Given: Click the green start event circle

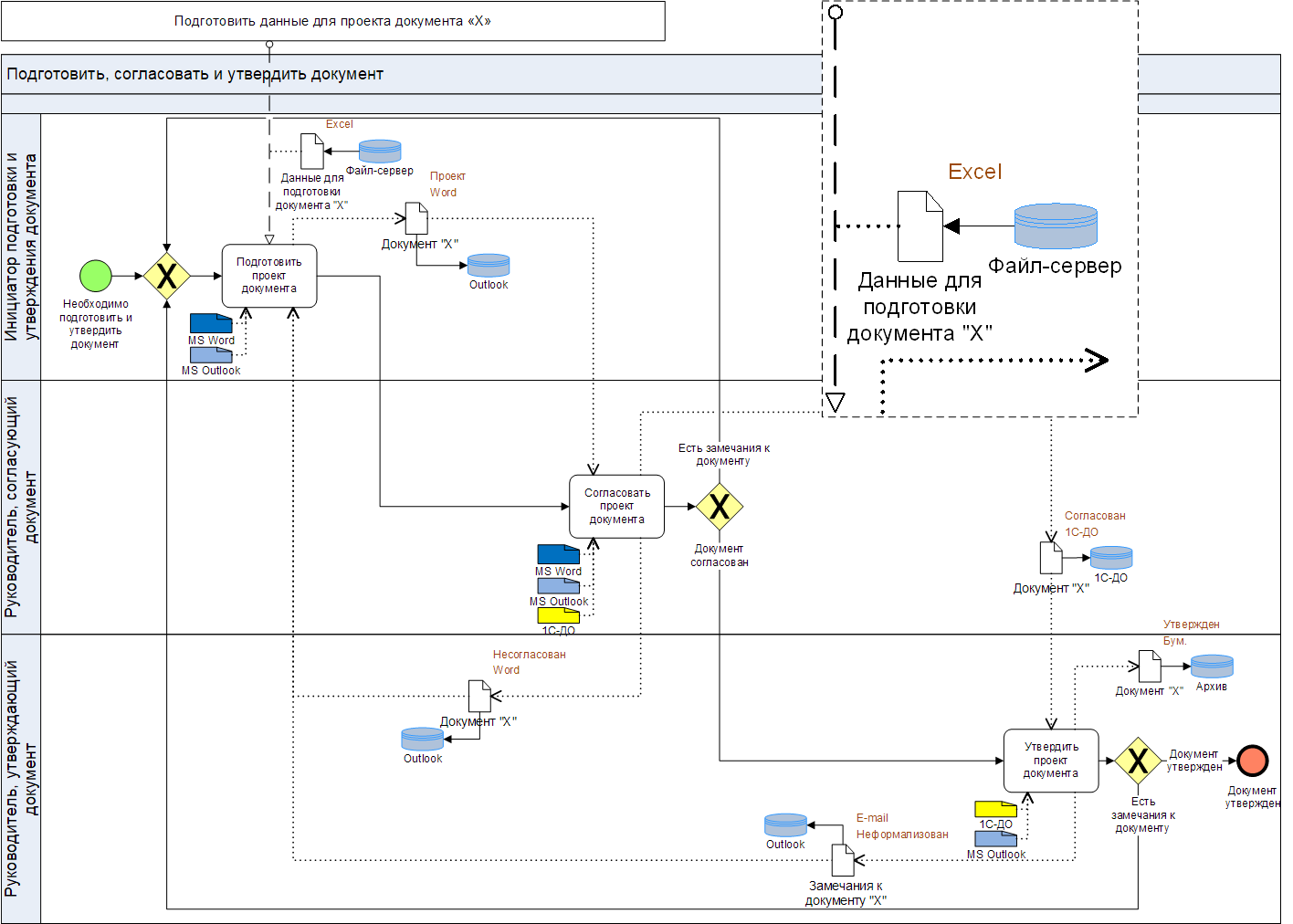Looking at the screenshot, I should pos(96,276).
